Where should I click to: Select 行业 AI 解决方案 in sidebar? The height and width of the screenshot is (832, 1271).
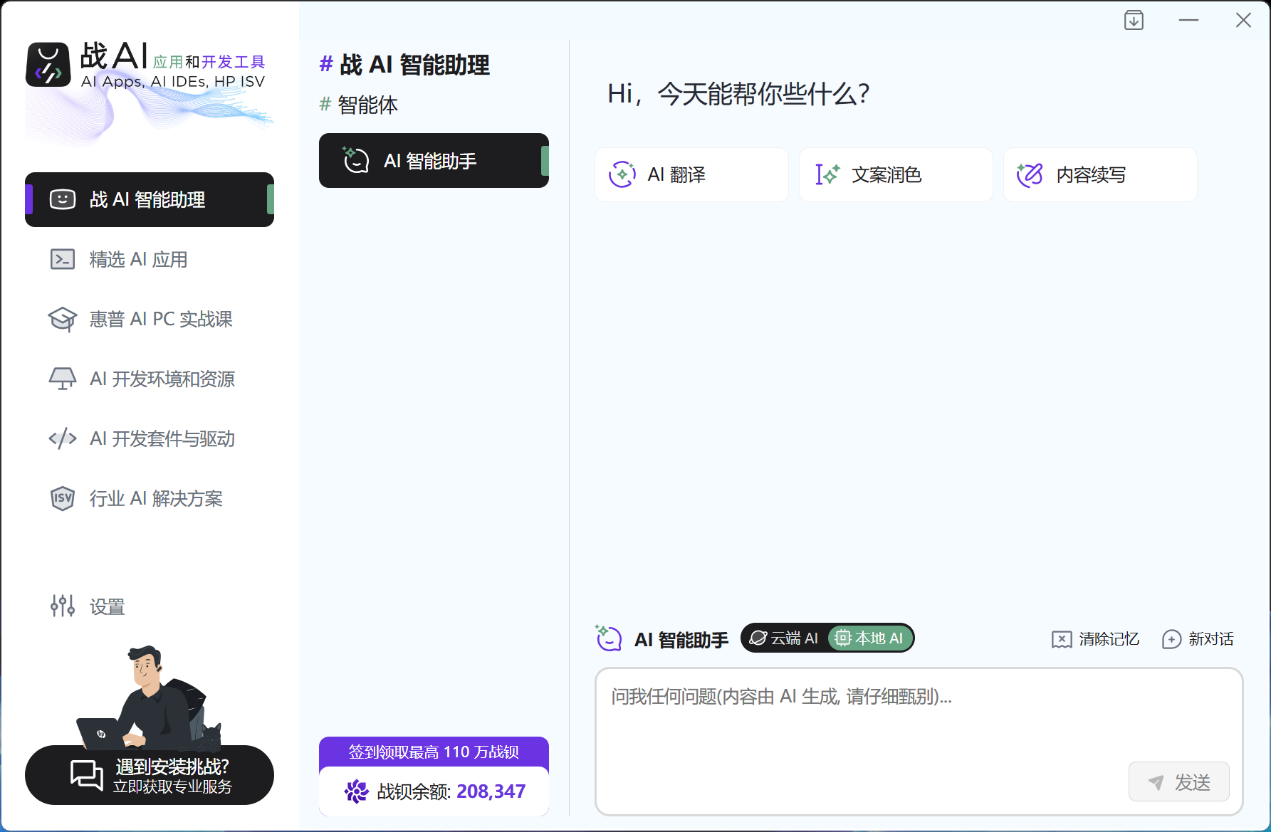(x=149, y=498)
